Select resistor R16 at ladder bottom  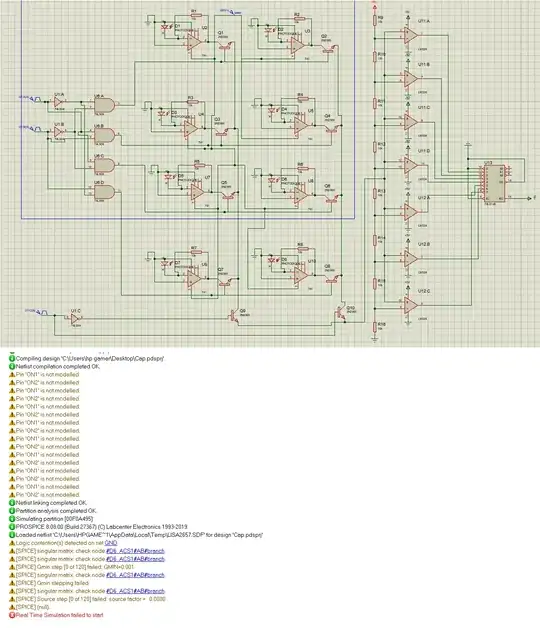(375, 327)
